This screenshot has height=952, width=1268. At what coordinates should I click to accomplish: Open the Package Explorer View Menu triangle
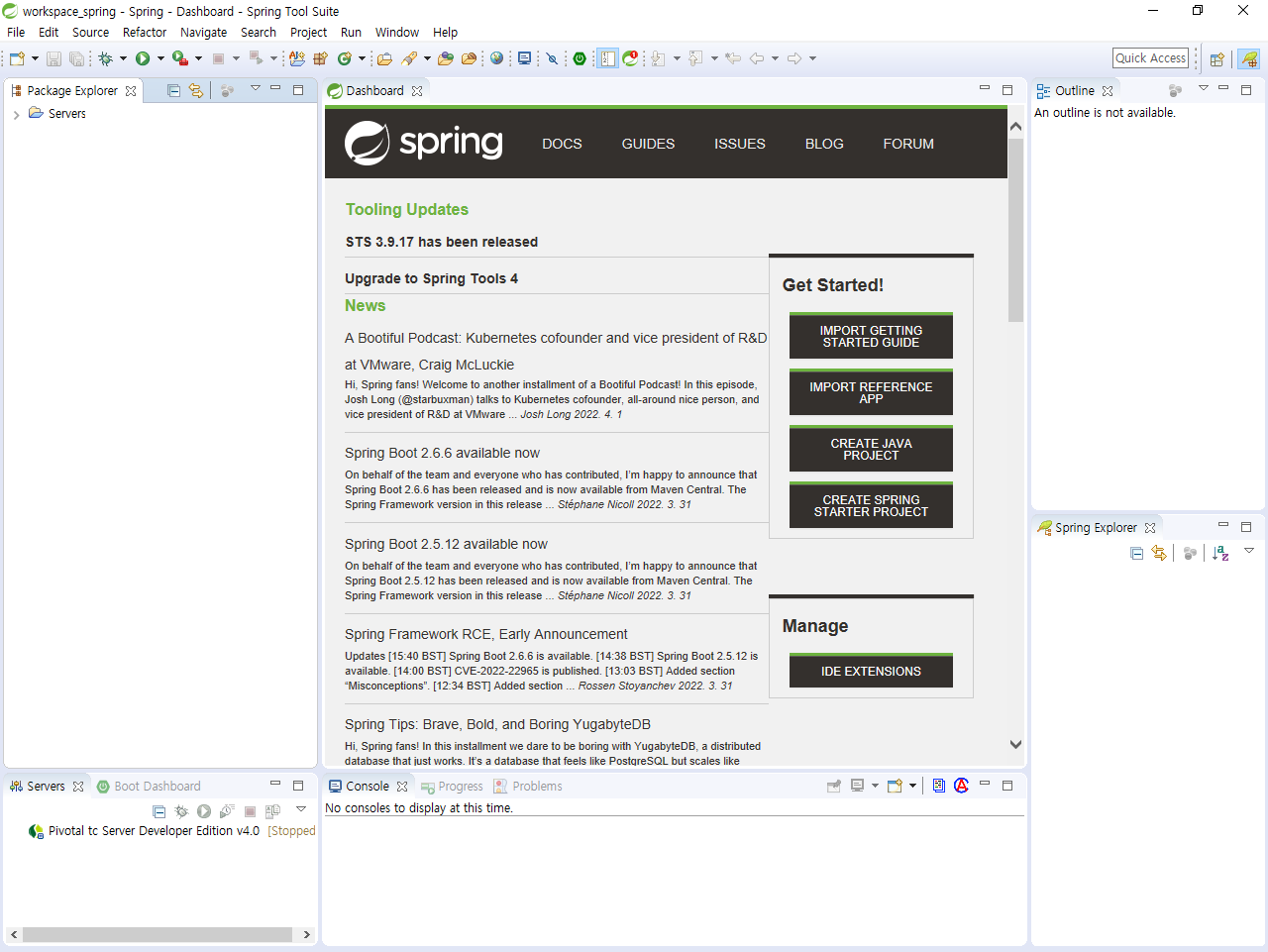[255, 88]
